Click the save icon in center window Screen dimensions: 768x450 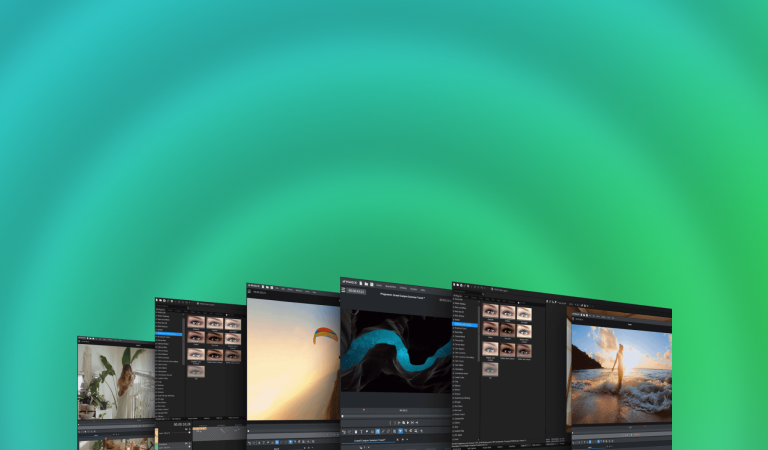point(372,284)
